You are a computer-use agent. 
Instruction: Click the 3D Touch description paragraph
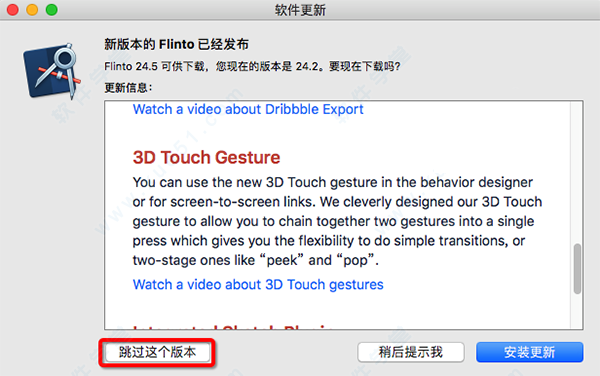tap(337, 221)
